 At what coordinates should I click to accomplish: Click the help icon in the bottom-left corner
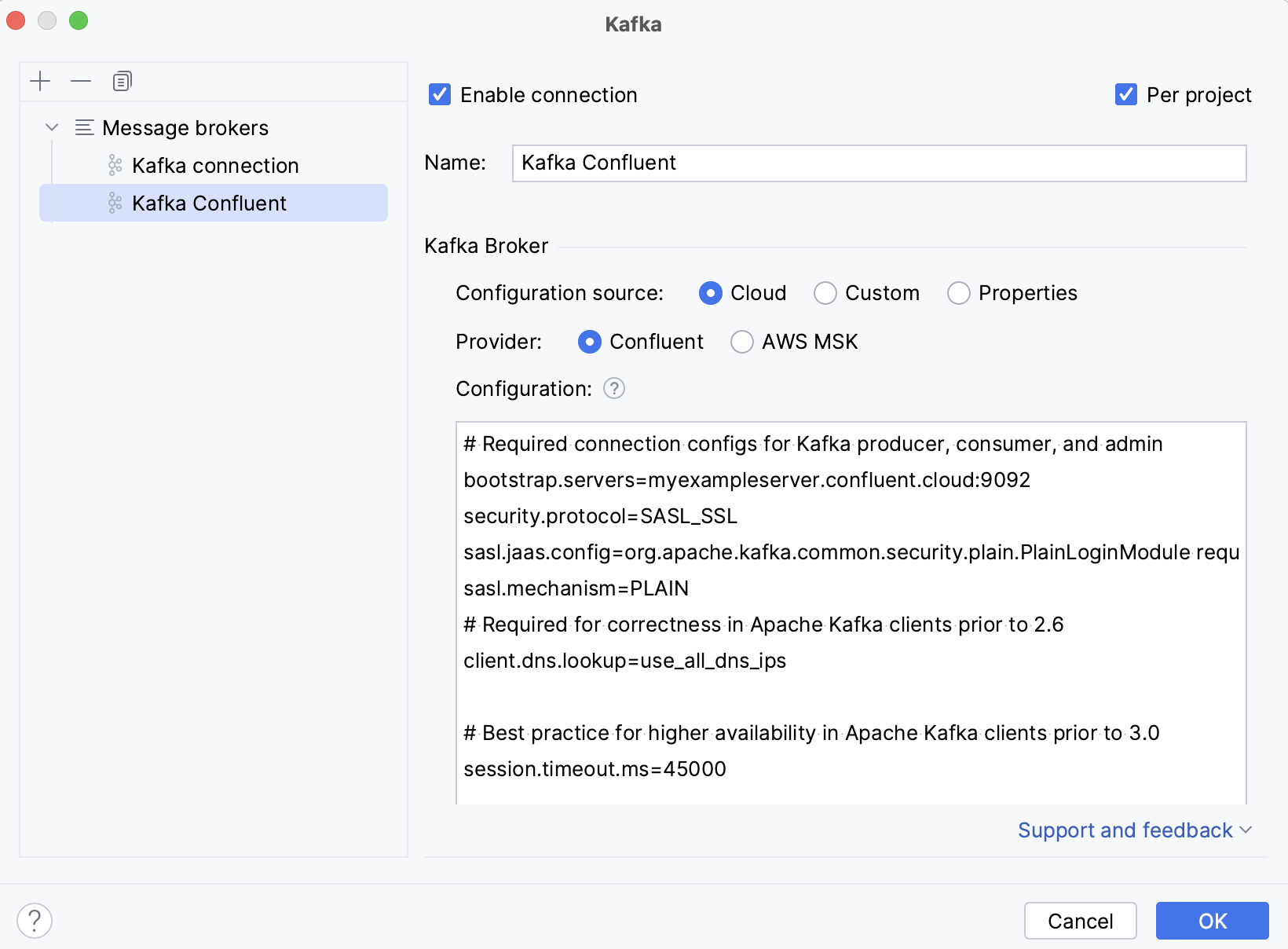click(x=33, y=921)
